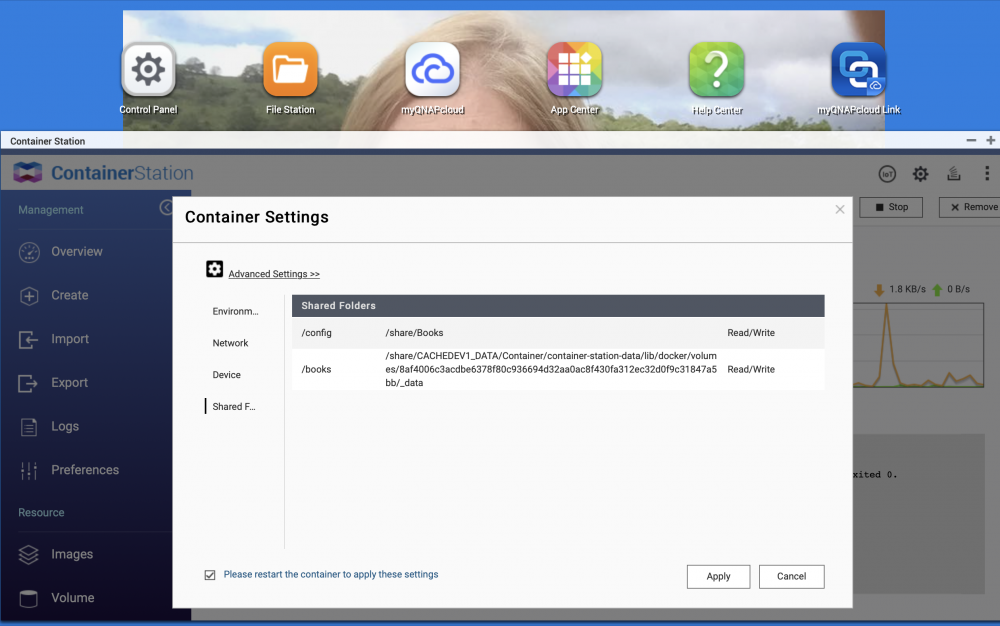Click the Volume cylinder icon
This screenshot has width=1000, height=626.
(29, 599)
